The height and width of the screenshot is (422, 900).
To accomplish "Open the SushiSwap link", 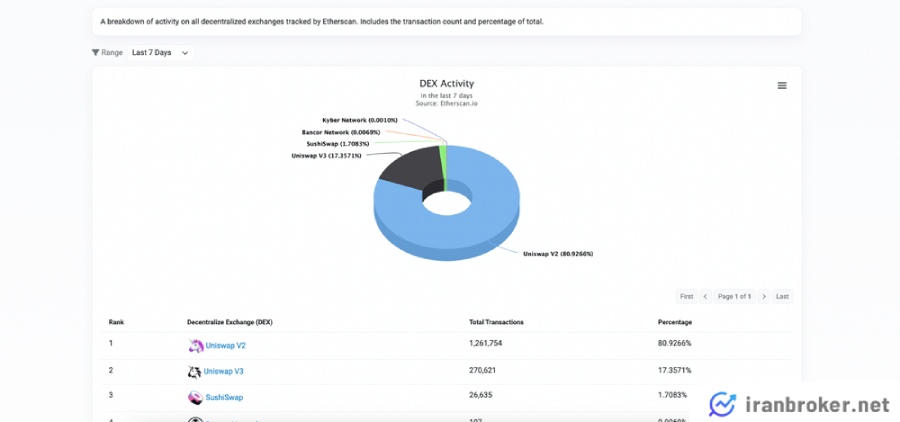I will coord(224,397).
